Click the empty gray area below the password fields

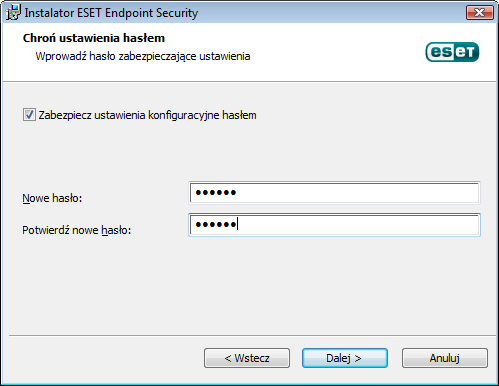tap(249, 283)
